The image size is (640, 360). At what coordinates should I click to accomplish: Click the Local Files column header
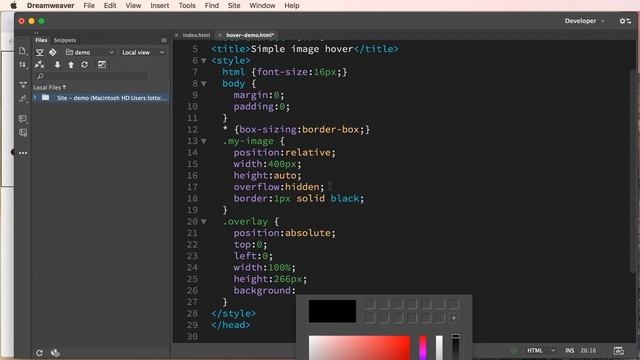[49, 87]
